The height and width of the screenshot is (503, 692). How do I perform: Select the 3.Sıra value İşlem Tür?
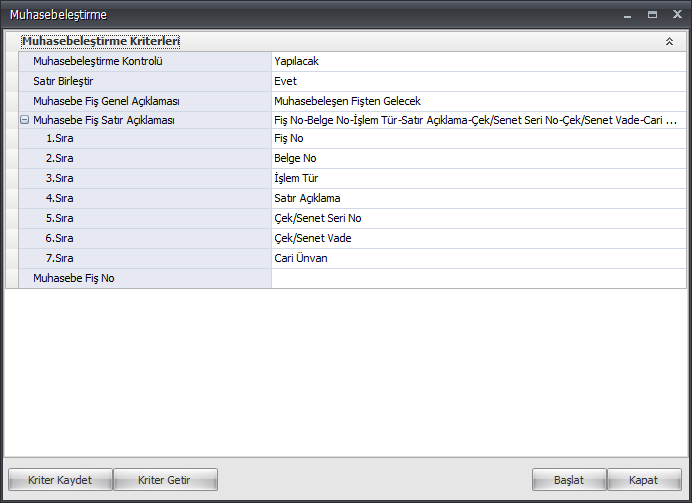point(478,178)
